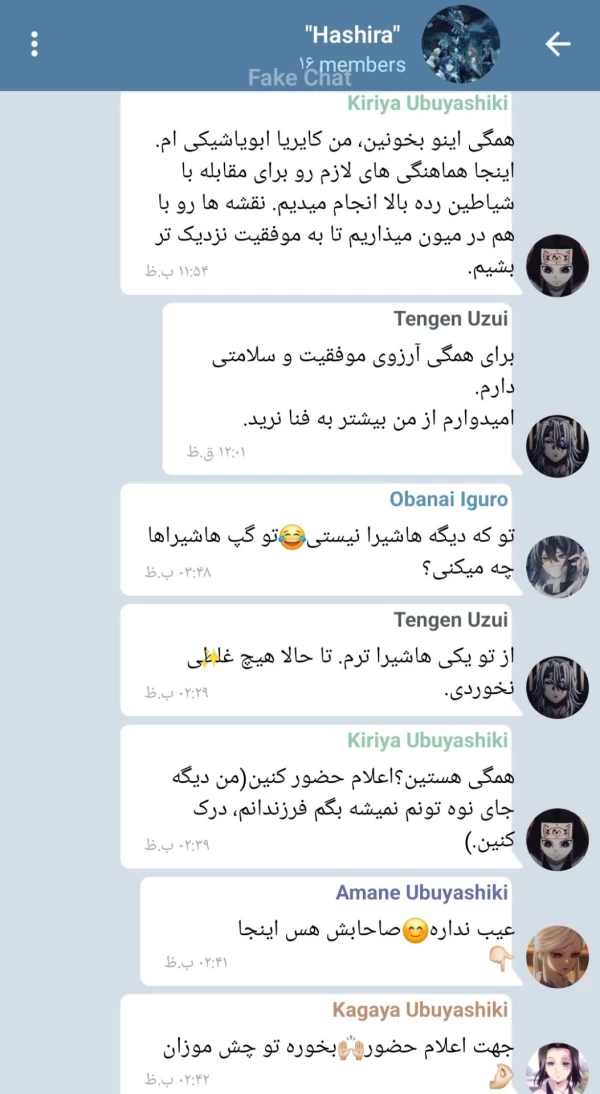Image resolution: width=600 pixels, height=1094 pixels.
Task: Open Amane Ubuyashiki's avatar
Action: tap(557, 955)
